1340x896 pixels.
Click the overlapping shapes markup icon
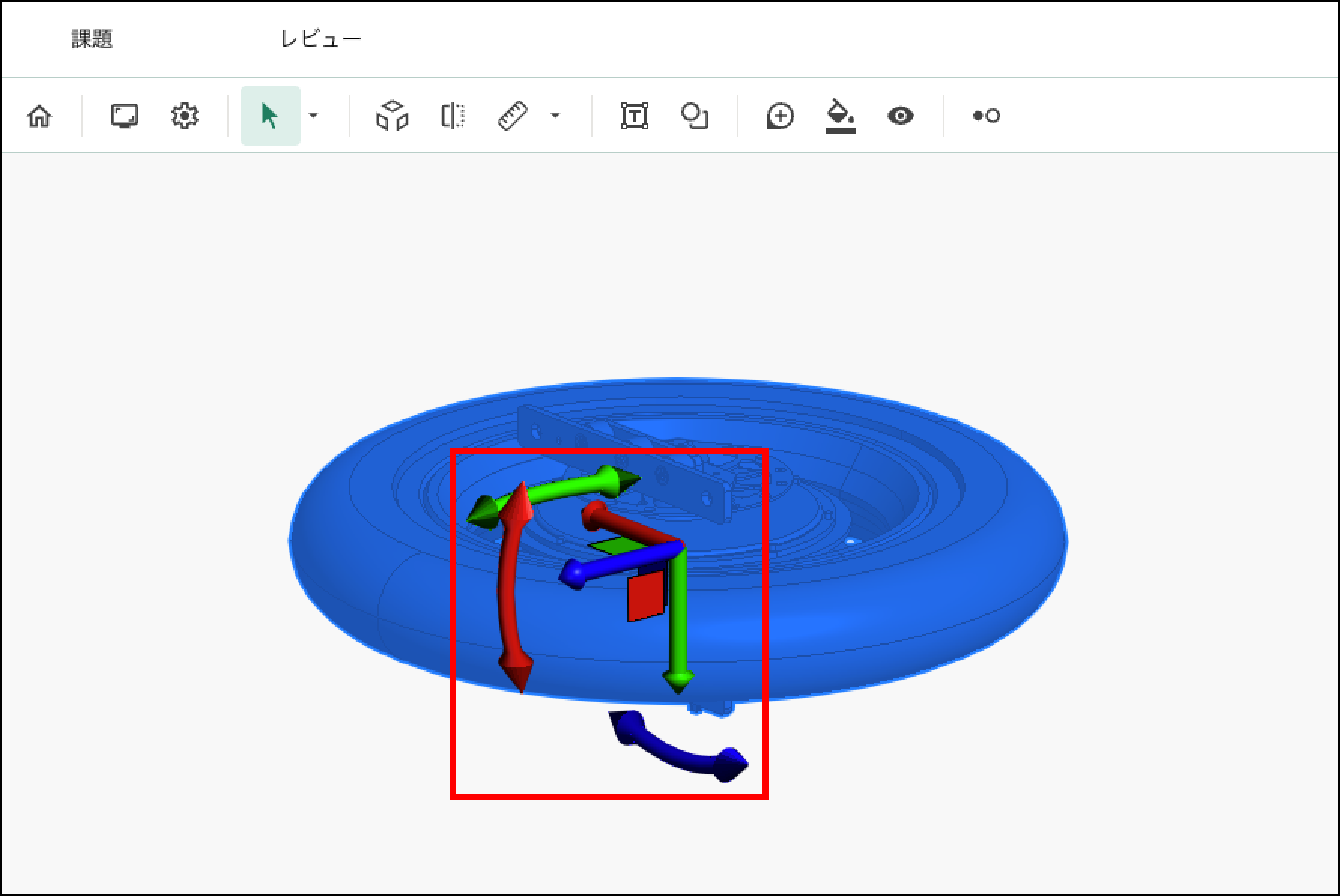click(694, 116)
